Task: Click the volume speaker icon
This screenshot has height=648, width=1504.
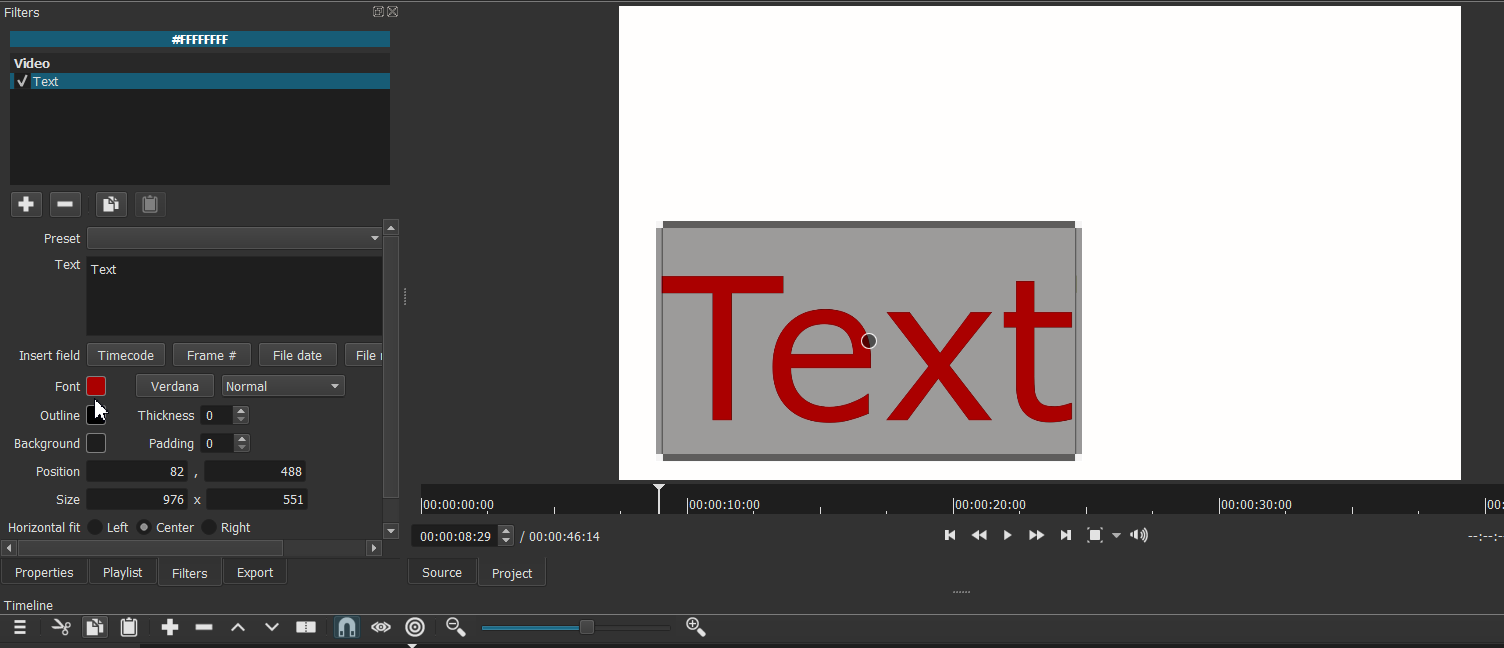Action: [1139, 535]
